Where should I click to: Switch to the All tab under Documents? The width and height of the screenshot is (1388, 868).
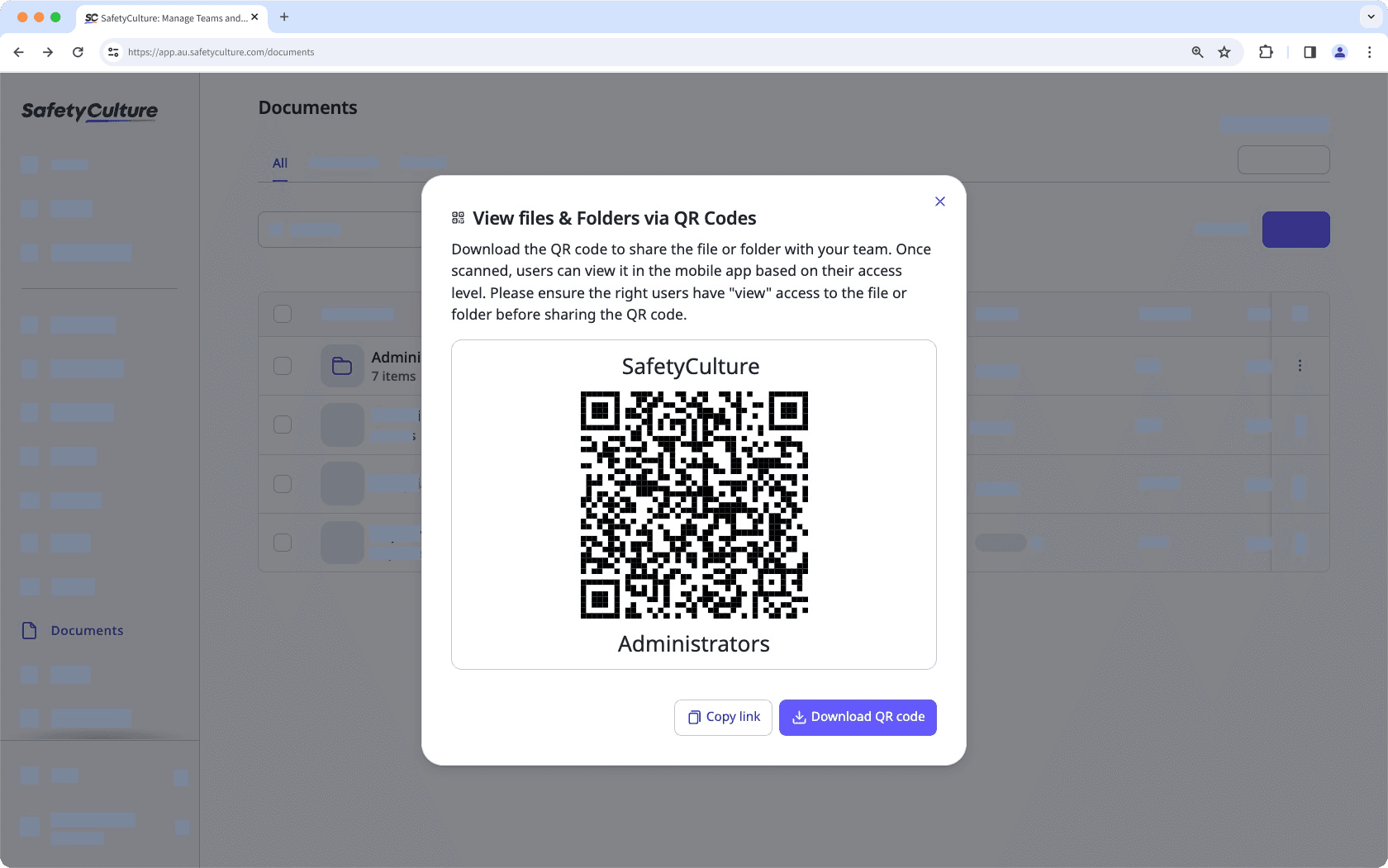[x=279, y=164]
